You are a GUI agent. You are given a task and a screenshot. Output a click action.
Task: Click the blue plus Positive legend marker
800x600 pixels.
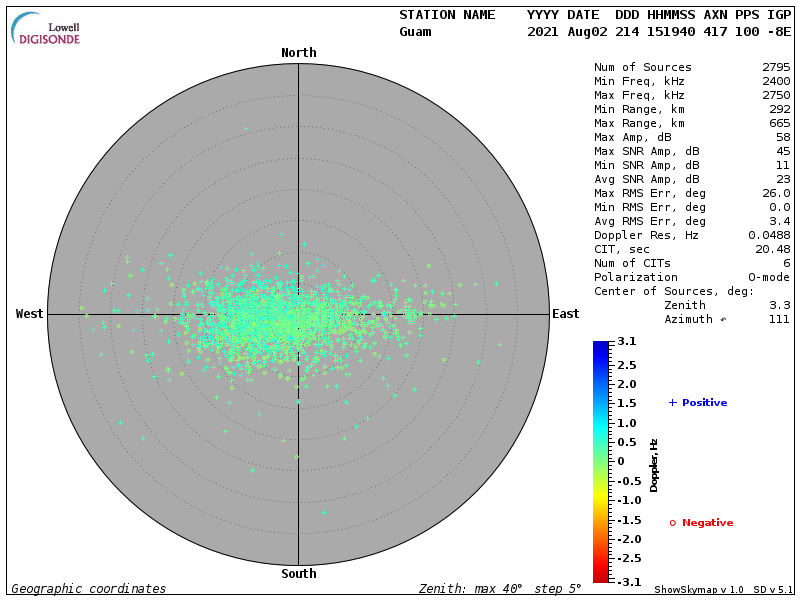(x=673, y=402)
